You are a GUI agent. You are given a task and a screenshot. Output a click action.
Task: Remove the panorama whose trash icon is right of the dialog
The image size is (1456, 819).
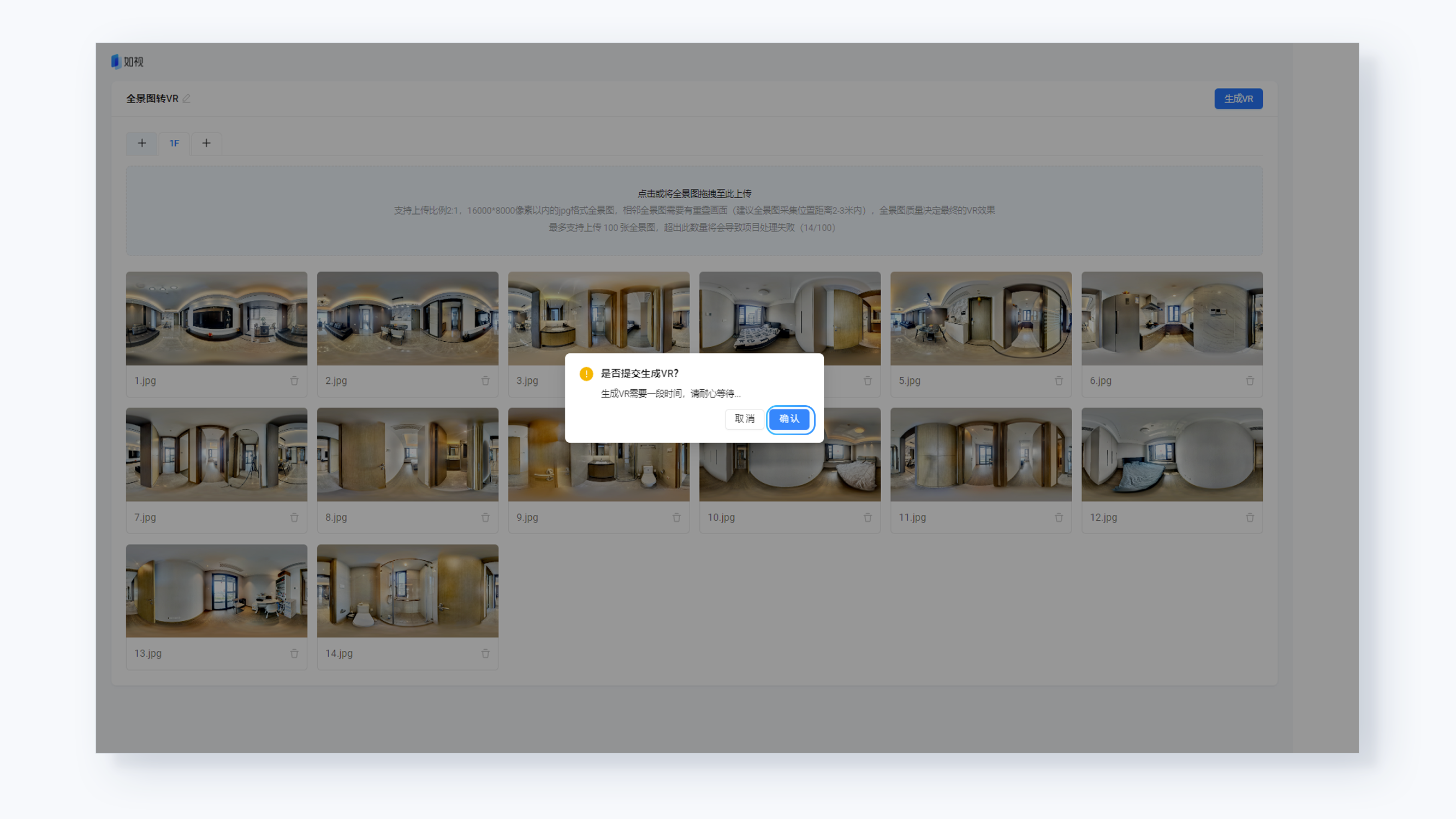click(867, 381)
